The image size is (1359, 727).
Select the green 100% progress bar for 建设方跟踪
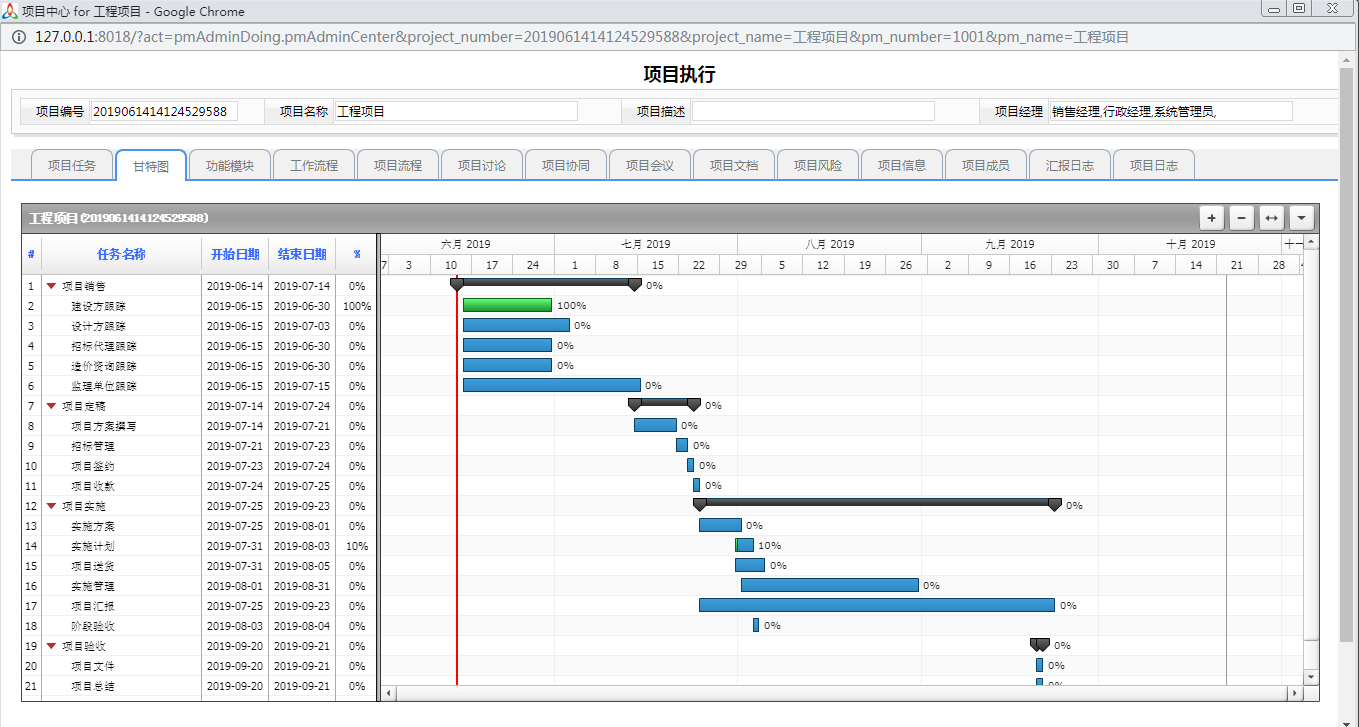click(x=507, y=305)
